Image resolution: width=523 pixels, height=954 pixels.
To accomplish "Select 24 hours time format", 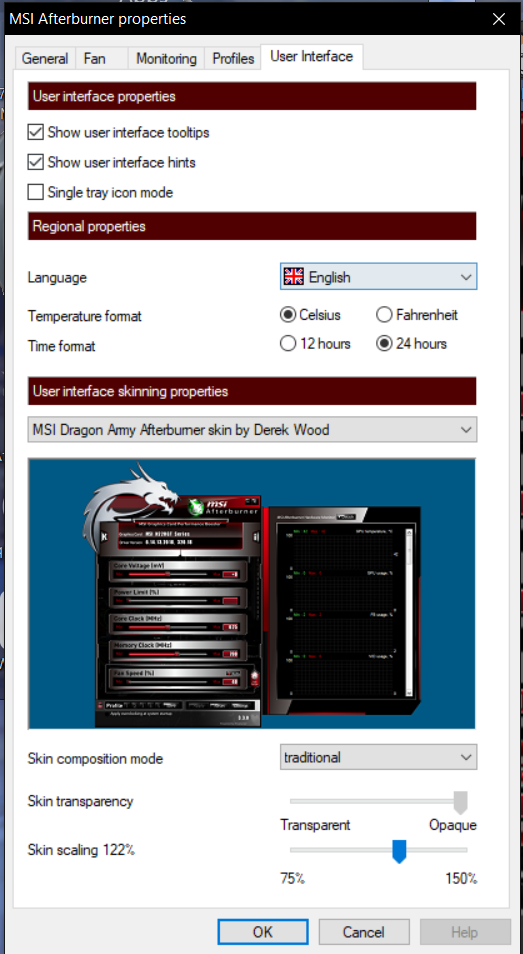I will [384, 344].
